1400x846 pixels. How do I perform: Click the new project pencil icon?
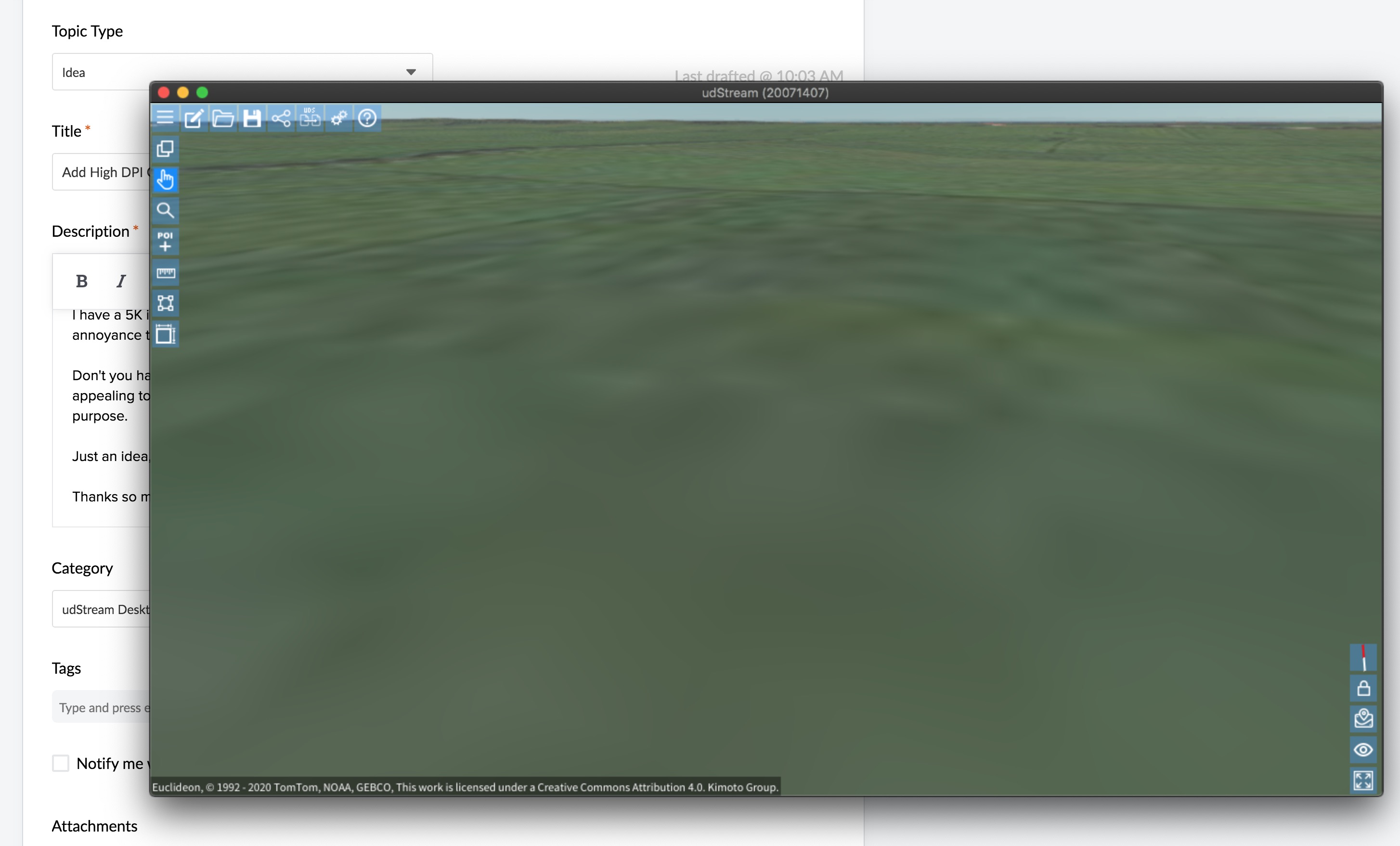194,118
